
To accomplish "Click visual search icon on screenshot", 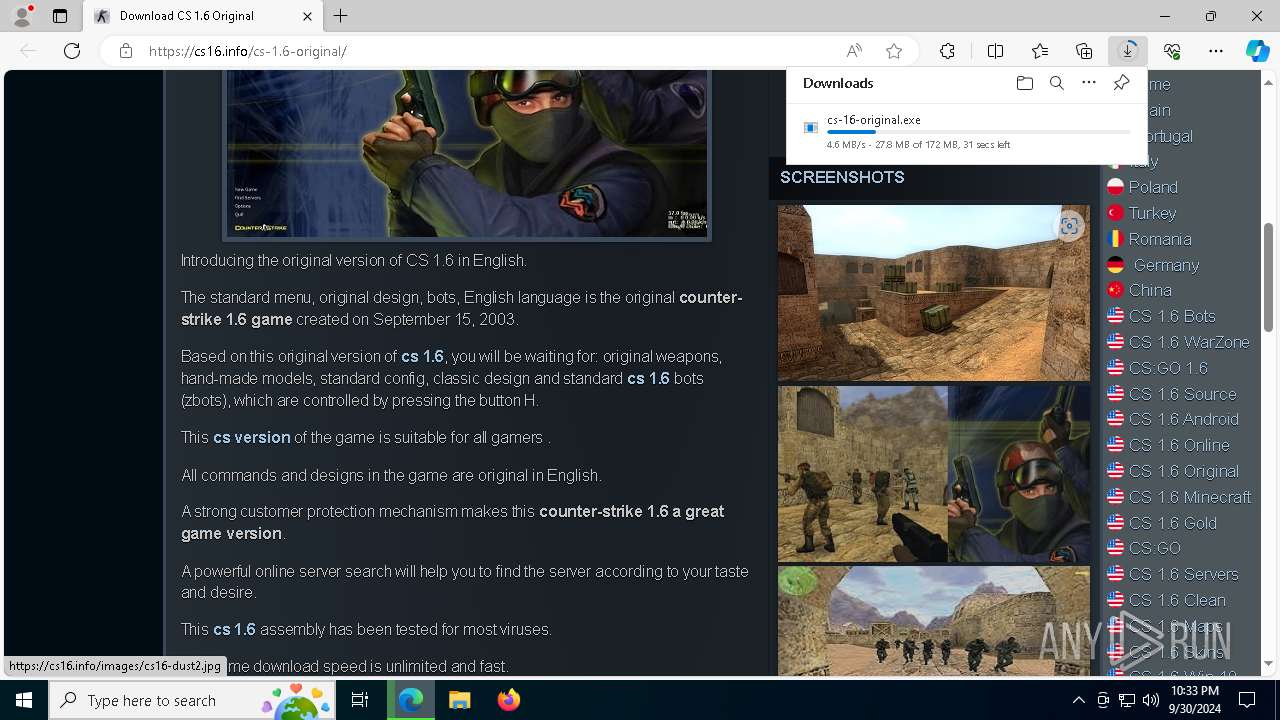I will [1069, 226].
